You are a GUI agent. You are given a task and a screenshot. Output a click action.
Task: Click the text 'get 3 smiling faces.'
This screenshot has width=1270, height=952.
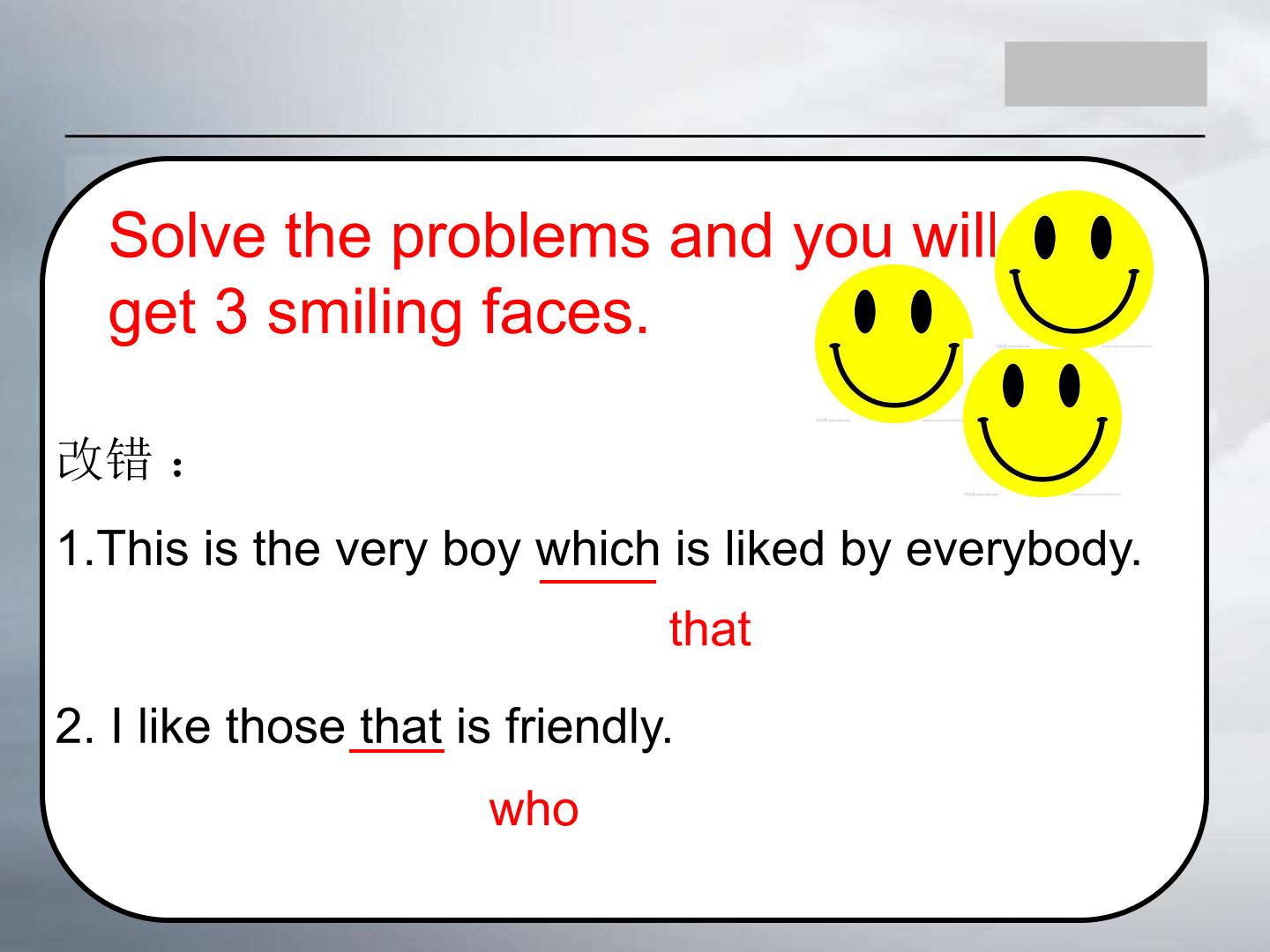coord(379,314)
